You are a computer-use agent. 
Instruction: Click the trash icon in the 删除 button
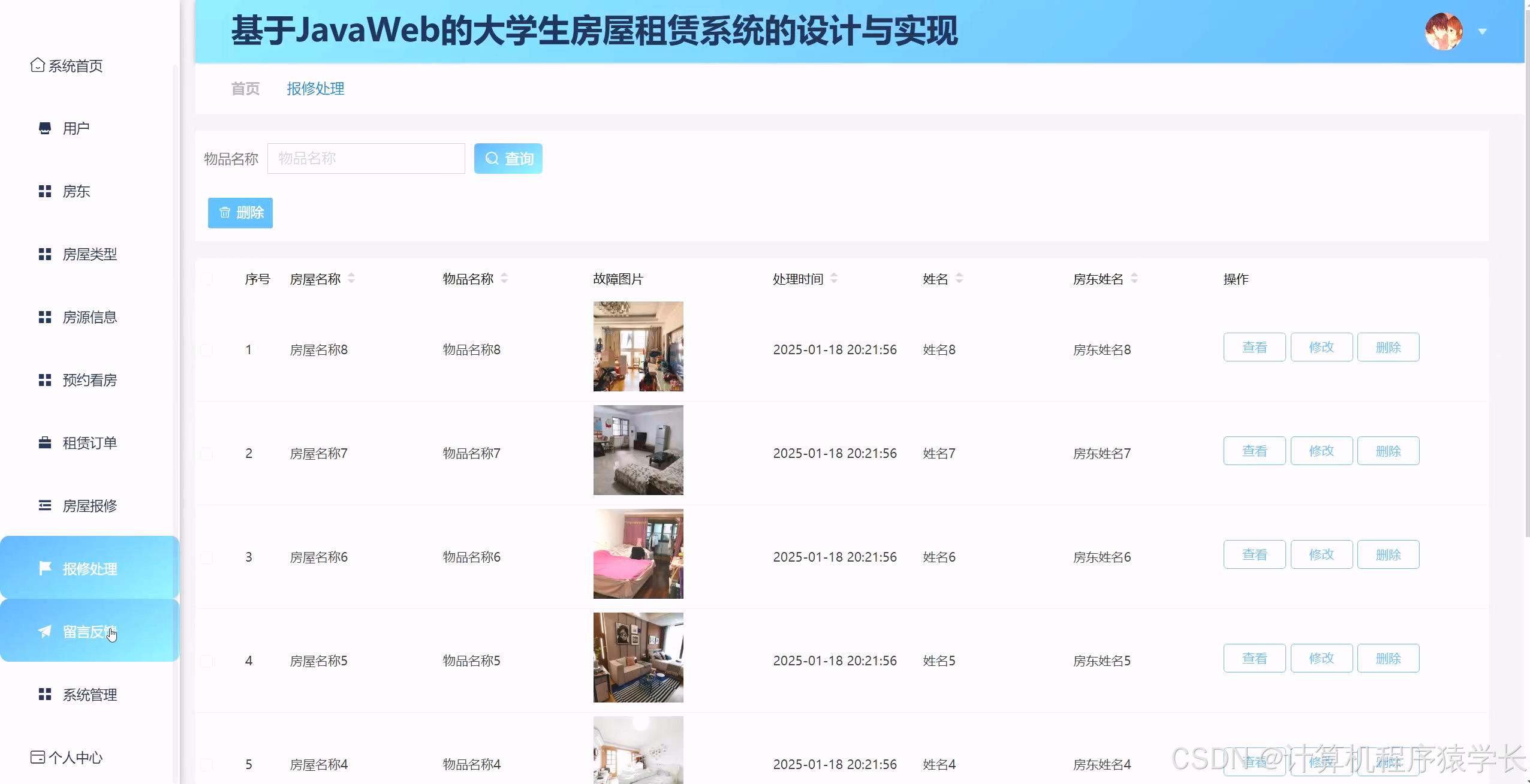pyautogui.click(x=225, y=212)
